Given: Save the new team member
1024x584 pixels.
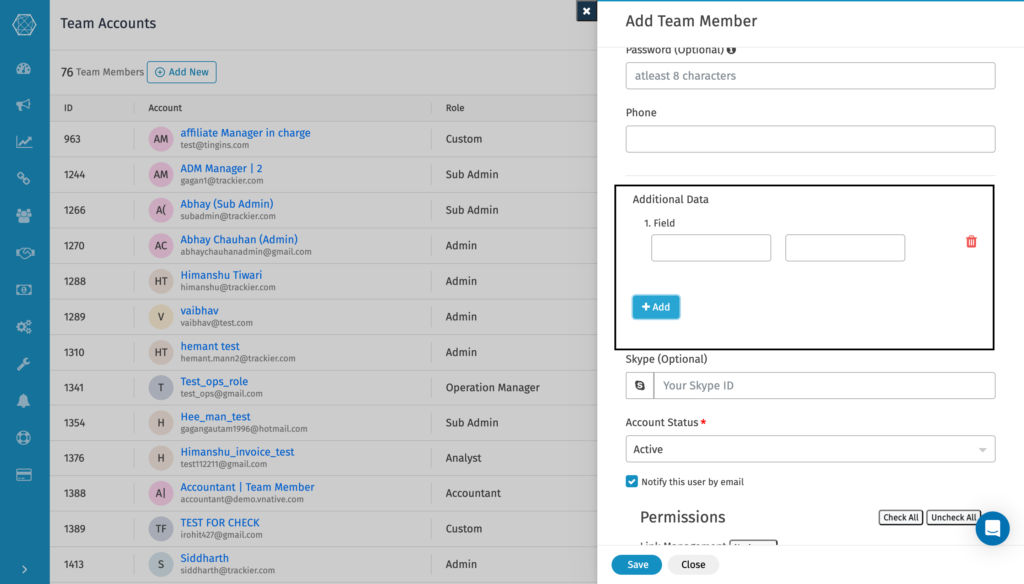Looking at the screenshot, I should point(636,564).
